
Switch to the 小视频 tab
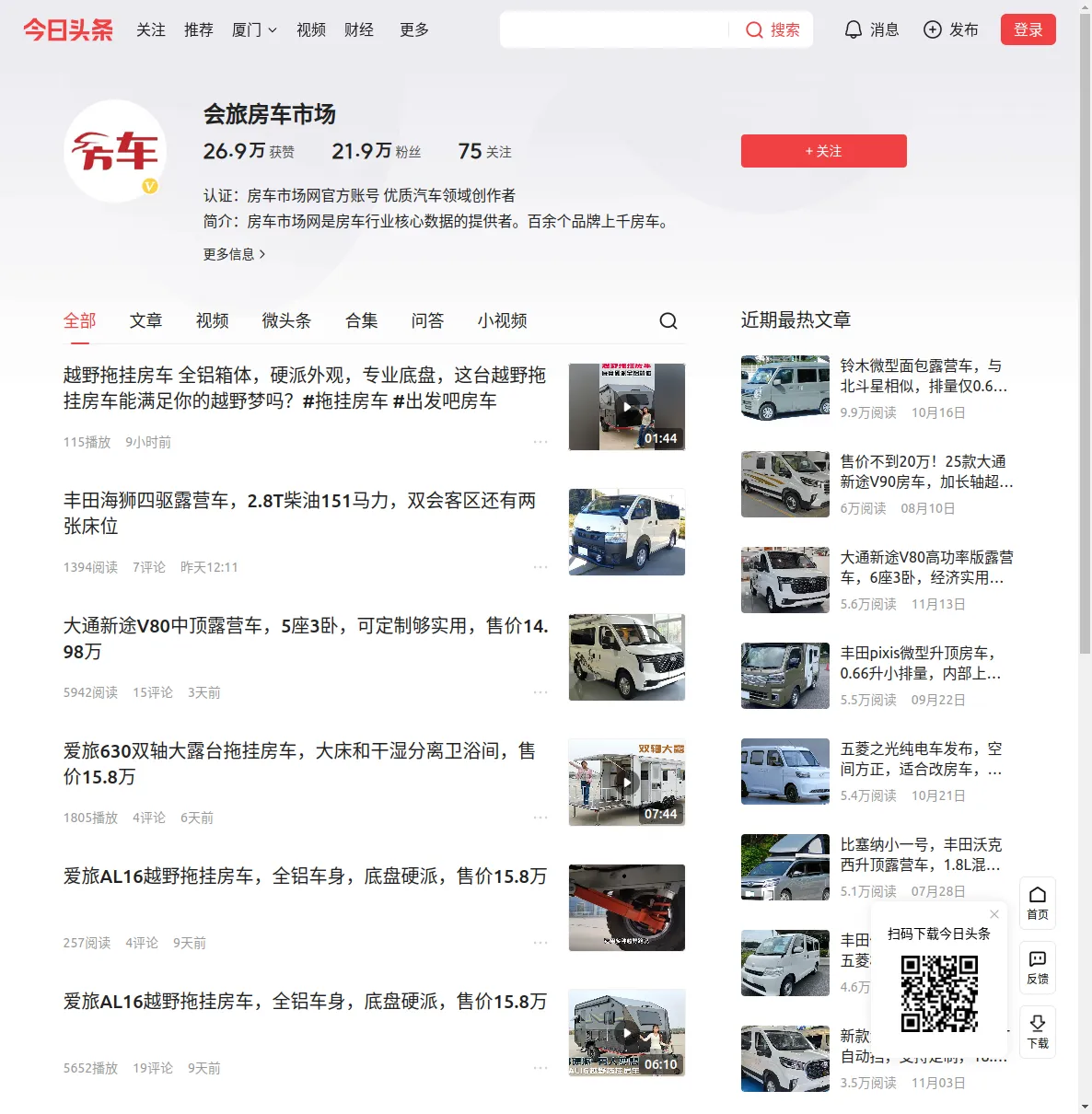tap(503, 320)
